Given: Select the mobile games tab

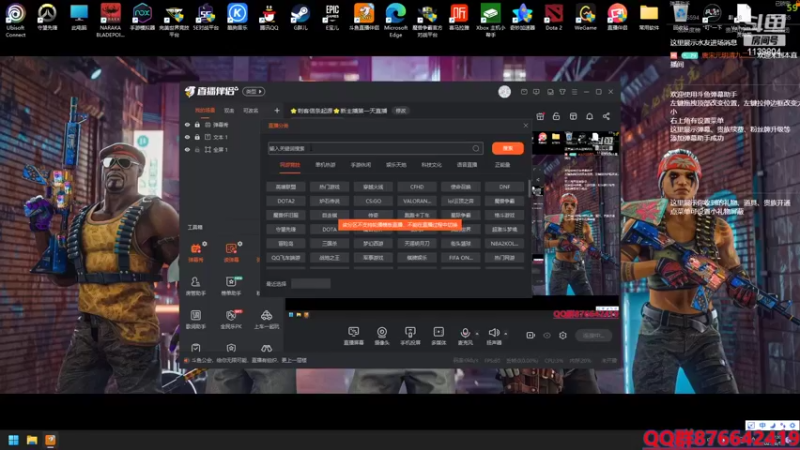Looking at the screenshot, I should (361, 165).
